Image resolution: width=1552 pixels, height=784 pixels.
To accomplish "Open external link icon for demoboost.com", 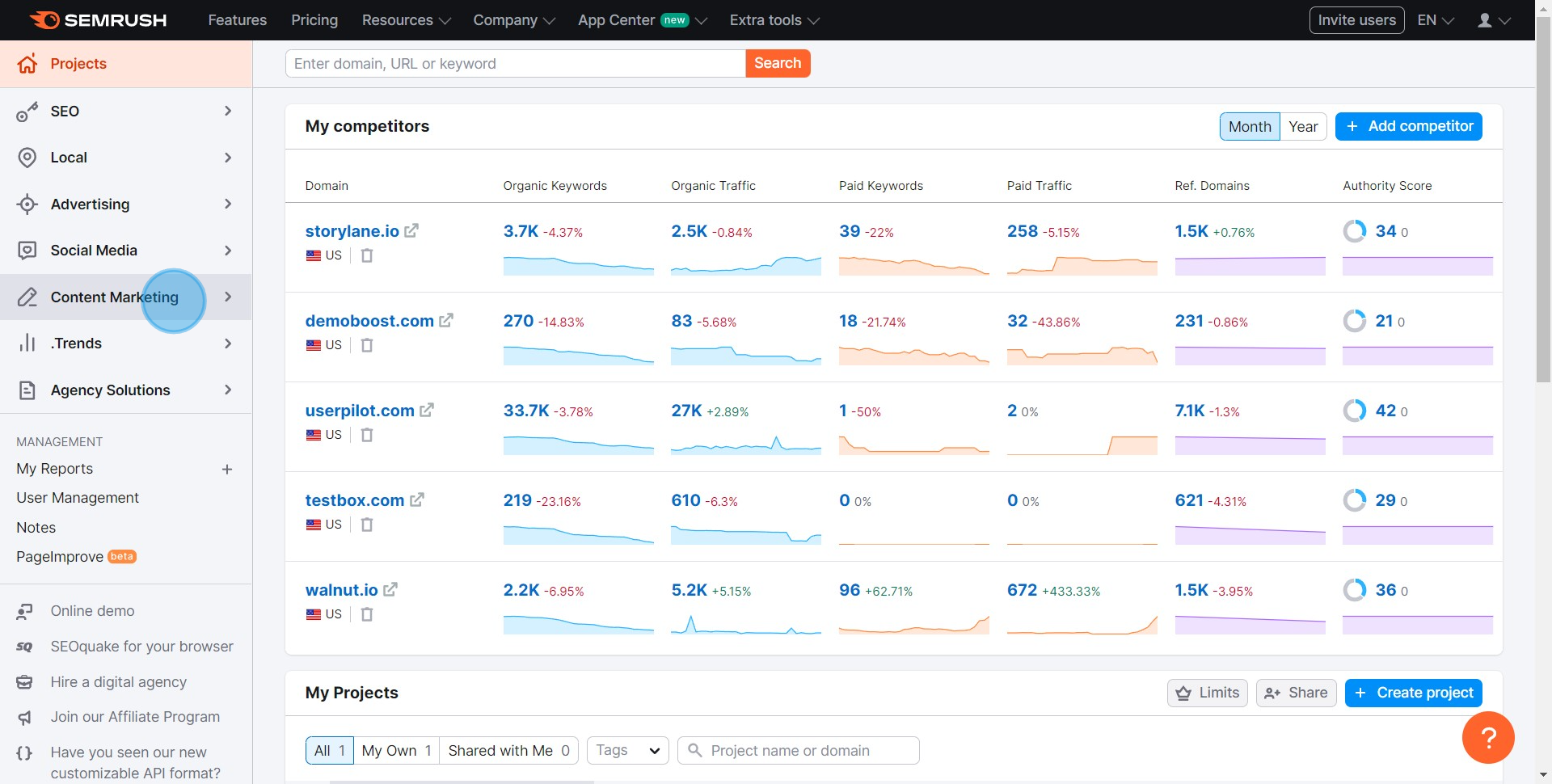I will pyautogui.click(x=446, y=321).
